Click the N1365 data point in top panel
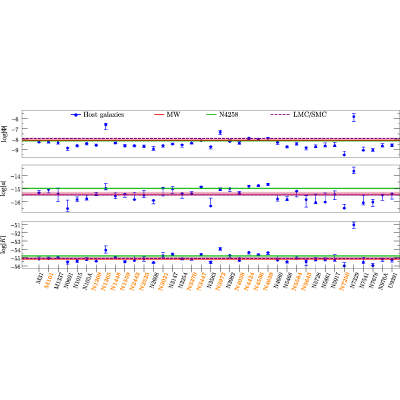This screenshot has height=400, width=400. coord(106,125)
